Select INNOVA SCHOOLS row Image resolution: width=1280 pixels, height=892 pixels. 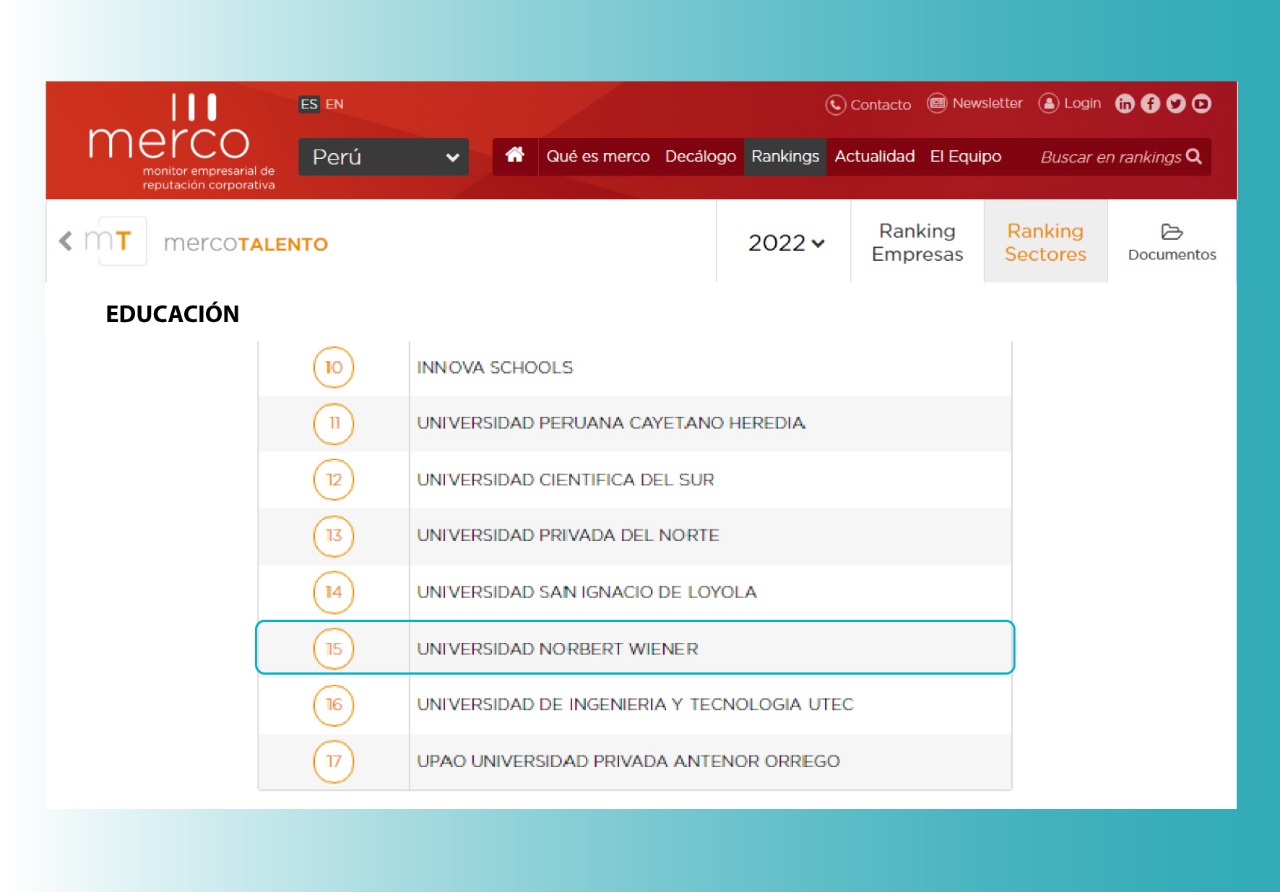pos(635,368)
